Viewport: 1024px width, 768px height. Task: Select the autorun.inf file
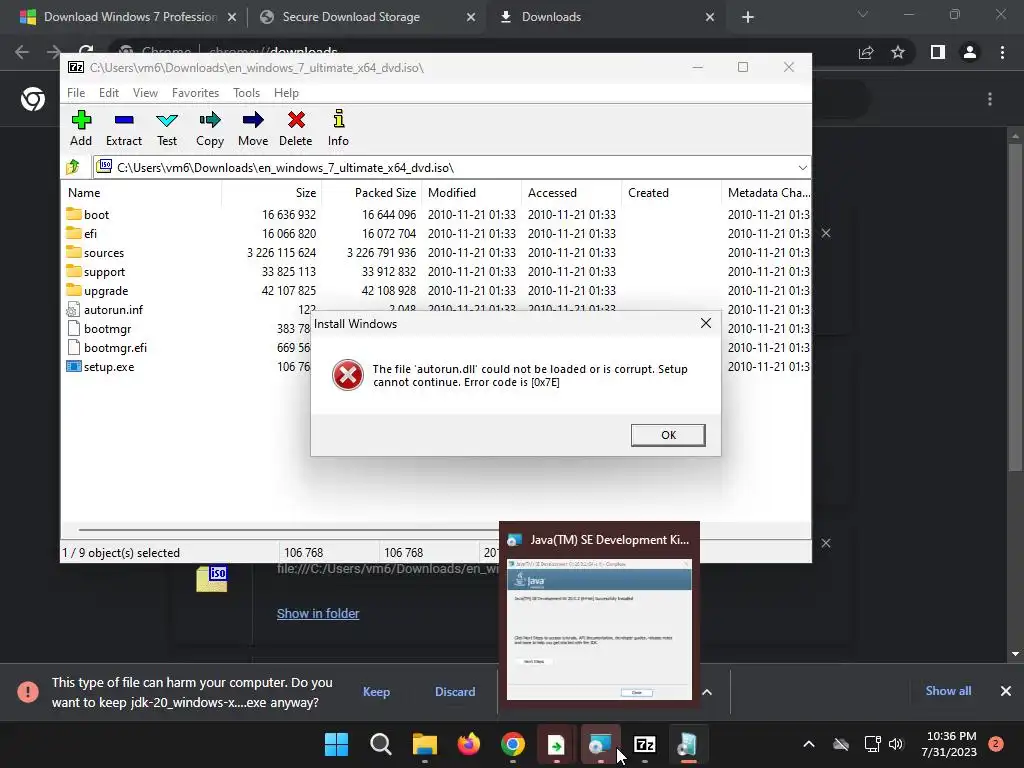[x=112, y=310]
